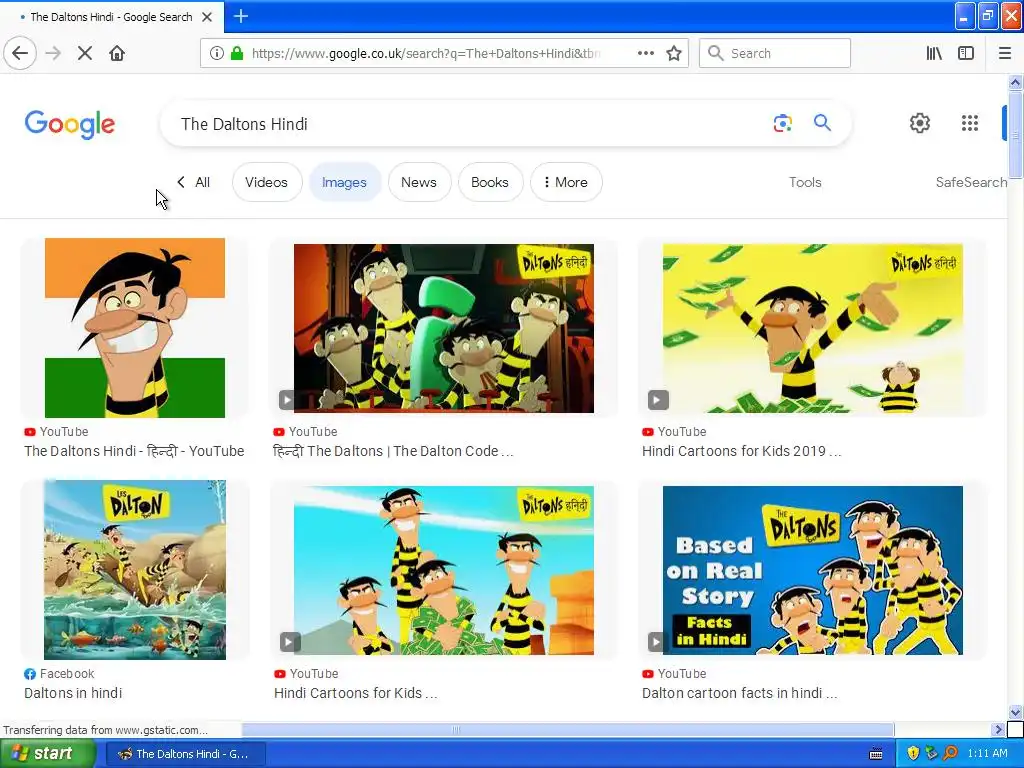Open the Les Dalton river scene thumbnail
Screen dimensions: 1024x768
tap(135, 569)
